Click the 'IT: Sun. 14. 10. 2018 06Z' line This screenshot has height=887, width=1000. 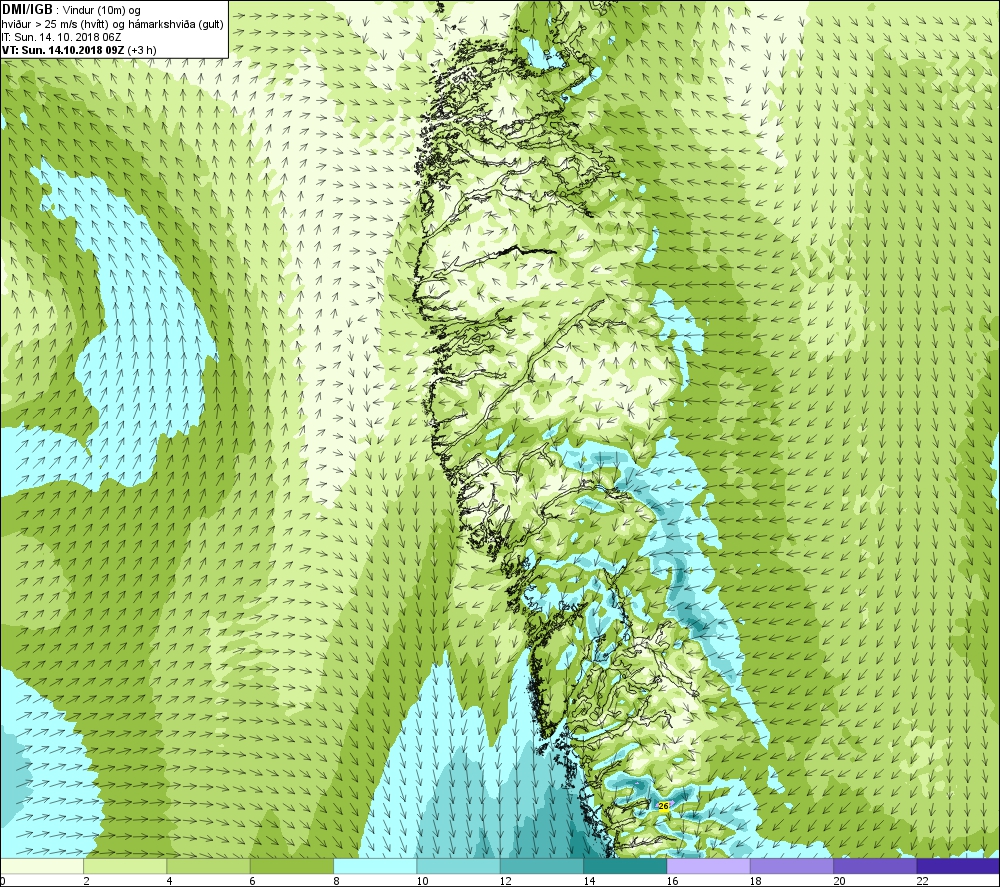pos(61,37)
